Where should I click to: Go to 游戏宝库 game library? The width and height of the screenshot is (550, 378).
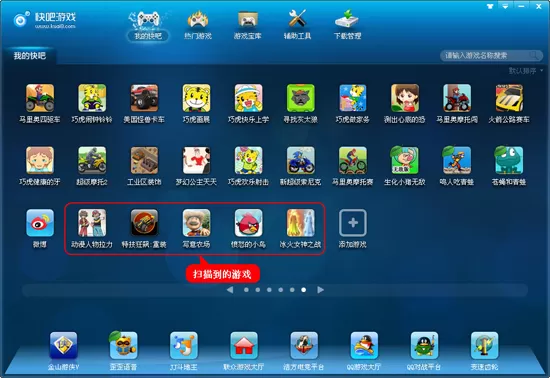pyautogui.click(x=248, y=26)
